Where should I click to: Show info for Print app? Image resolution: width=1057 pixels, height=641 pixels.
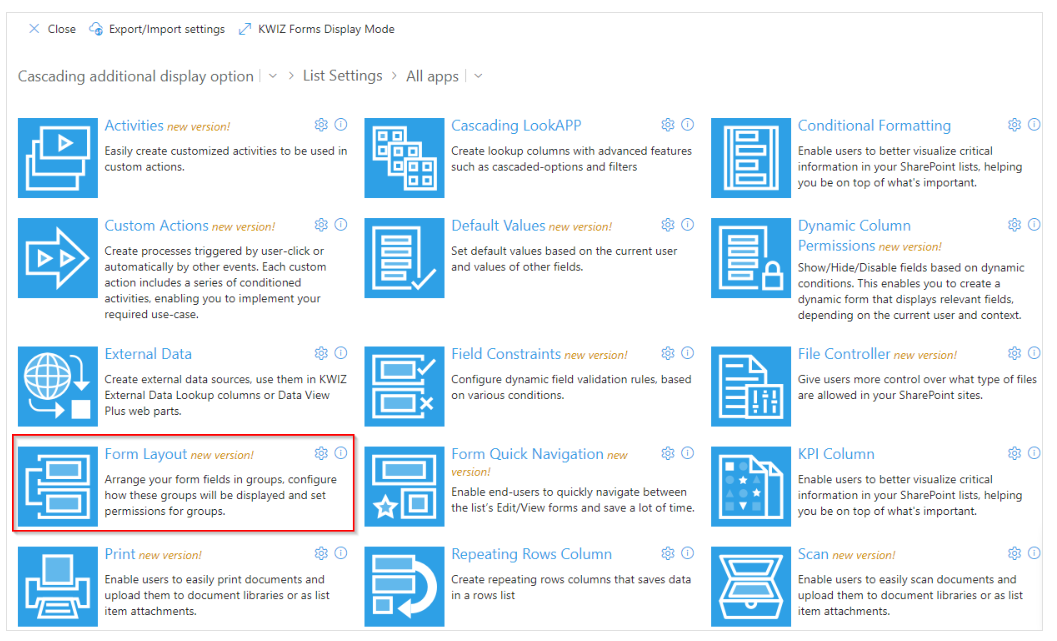click(x=341, y=553)
